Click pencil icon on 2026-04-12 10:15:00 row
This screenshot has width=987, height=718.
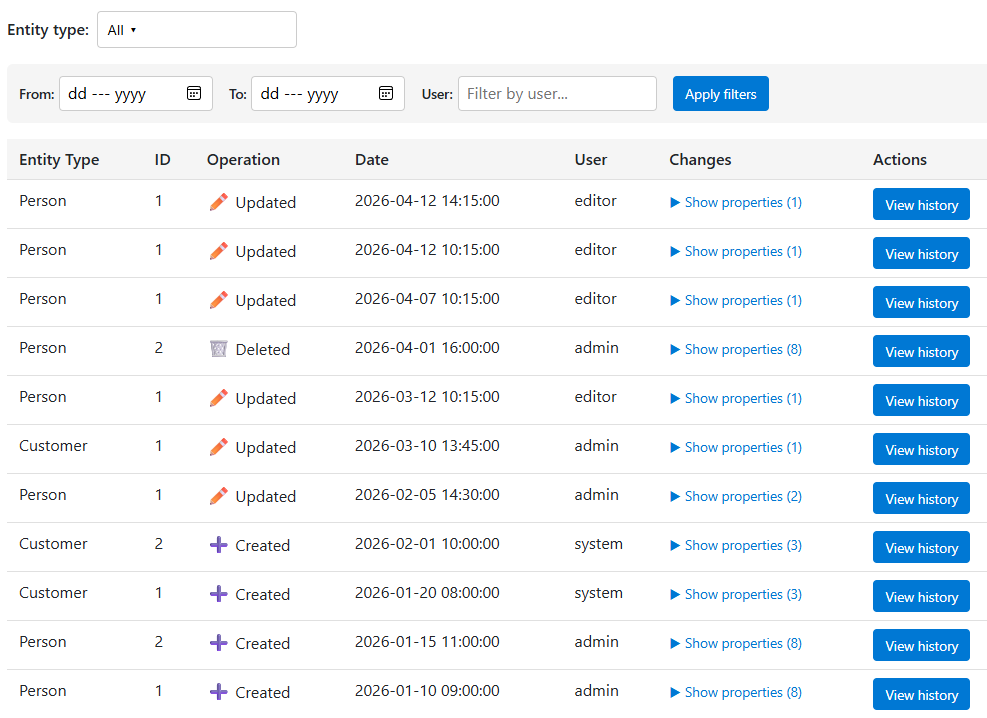point(218,251)
